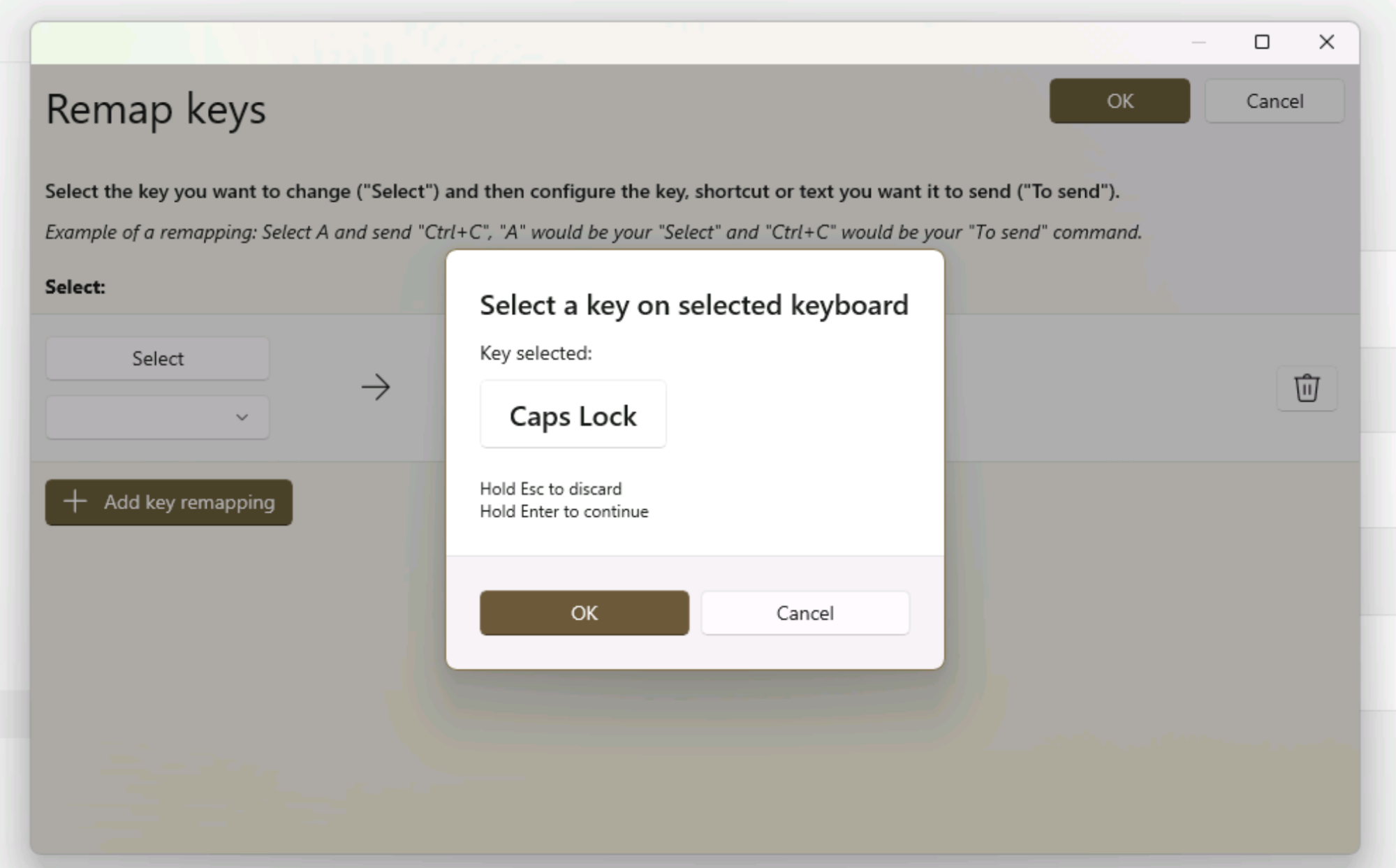The height and width of the screenshot is (868, 1396).
Task: Click the arrow icon between mapping columns
Action: point(376,387)
